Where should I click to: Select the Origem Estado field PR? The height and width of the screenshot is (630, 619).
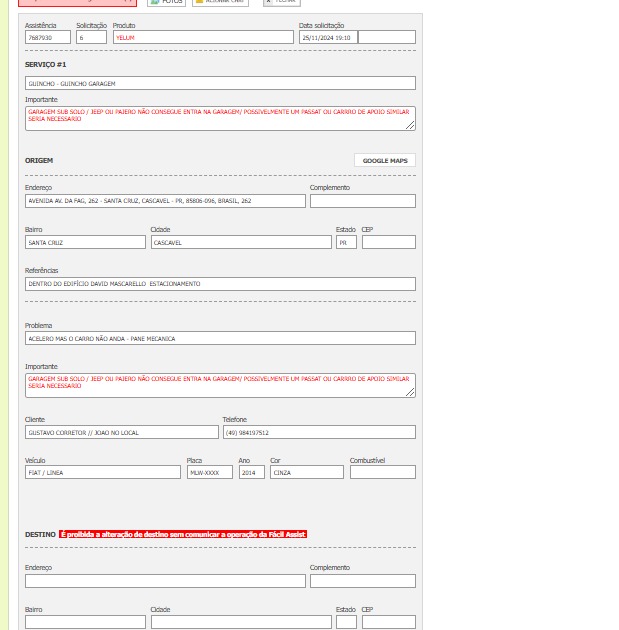pyautogui.click(x=346, y=242)
